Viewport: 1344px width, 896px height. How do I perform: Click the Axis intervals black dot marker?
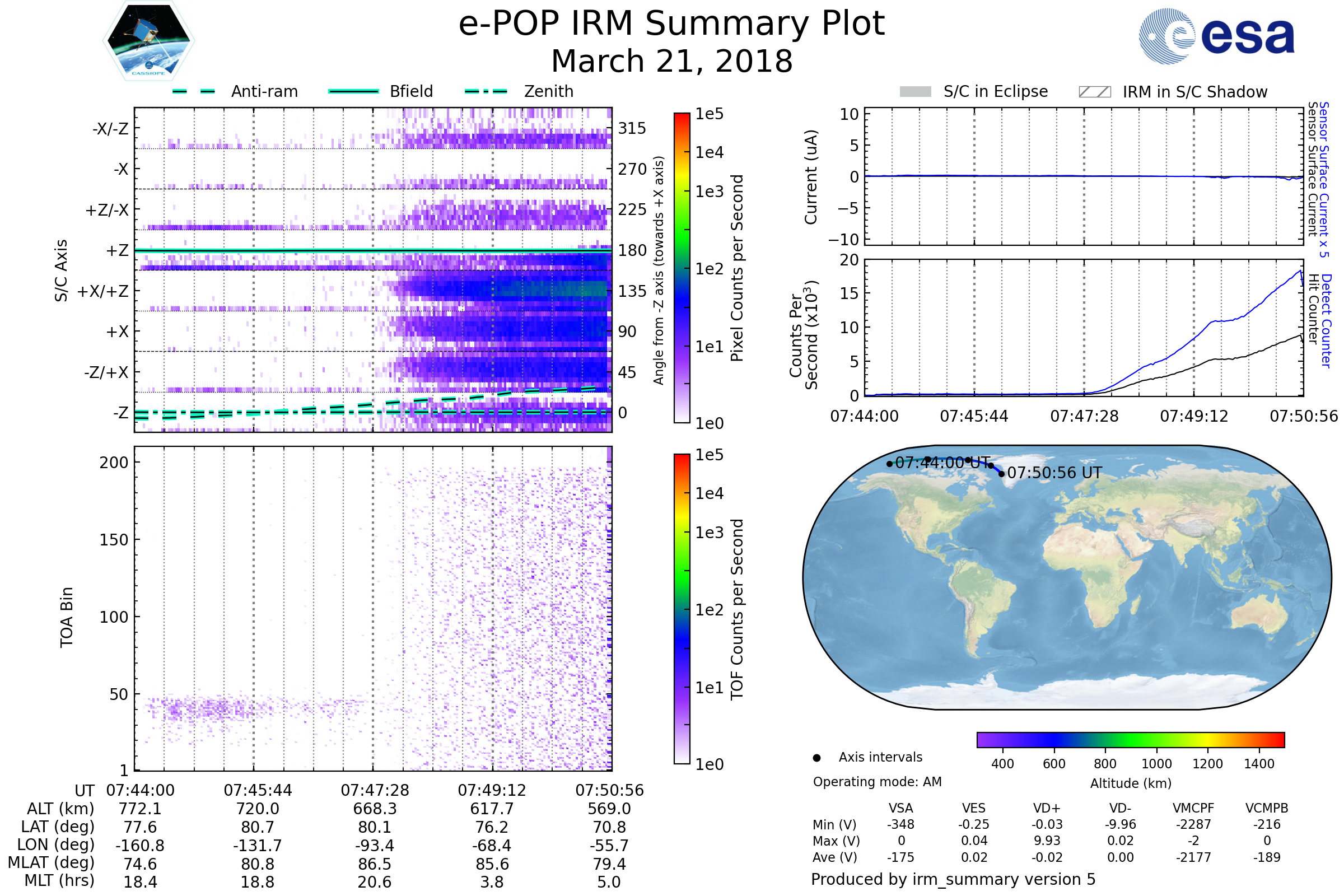pyautogui.click(x=816, y=758)
